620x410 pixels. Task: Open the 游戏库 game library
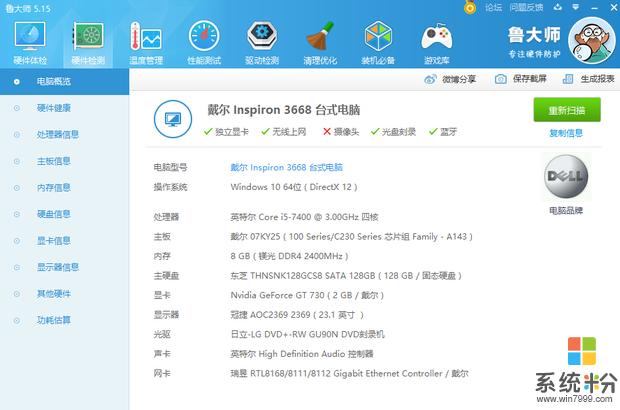click(436, 41)
